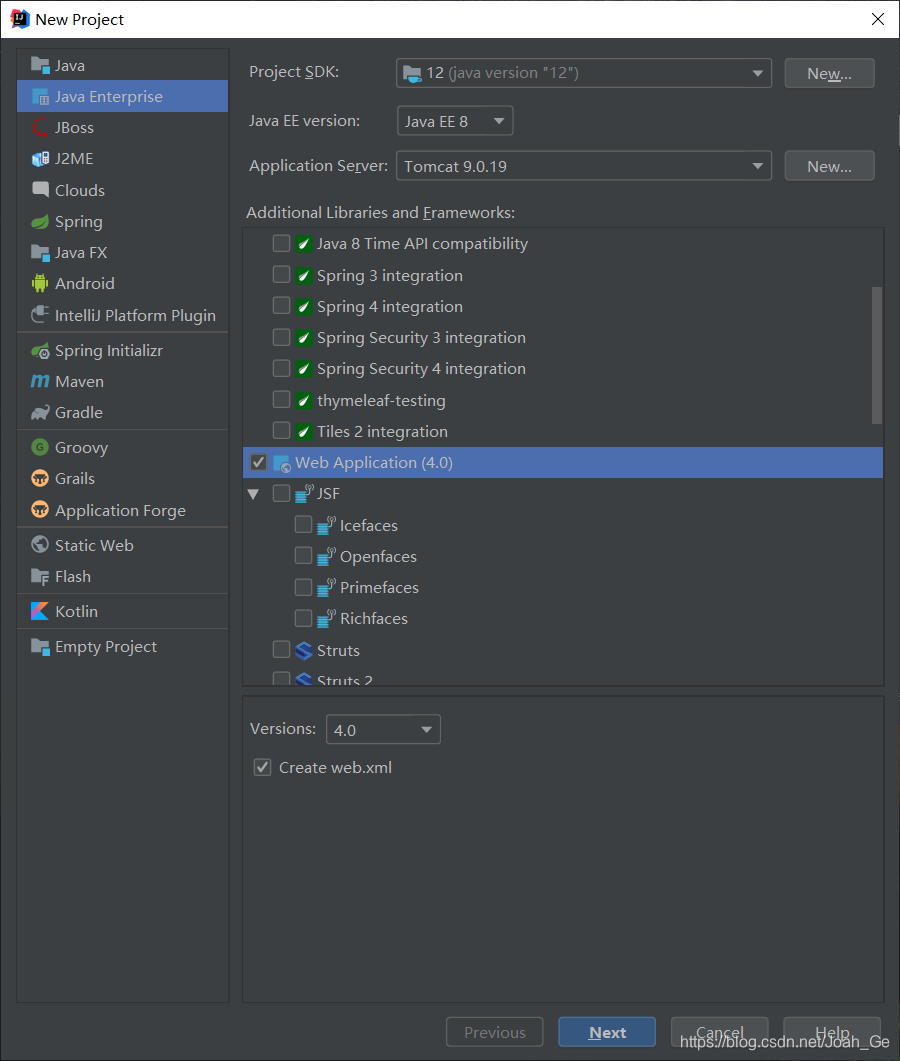Enable Spring Security 3 integration

282,336
